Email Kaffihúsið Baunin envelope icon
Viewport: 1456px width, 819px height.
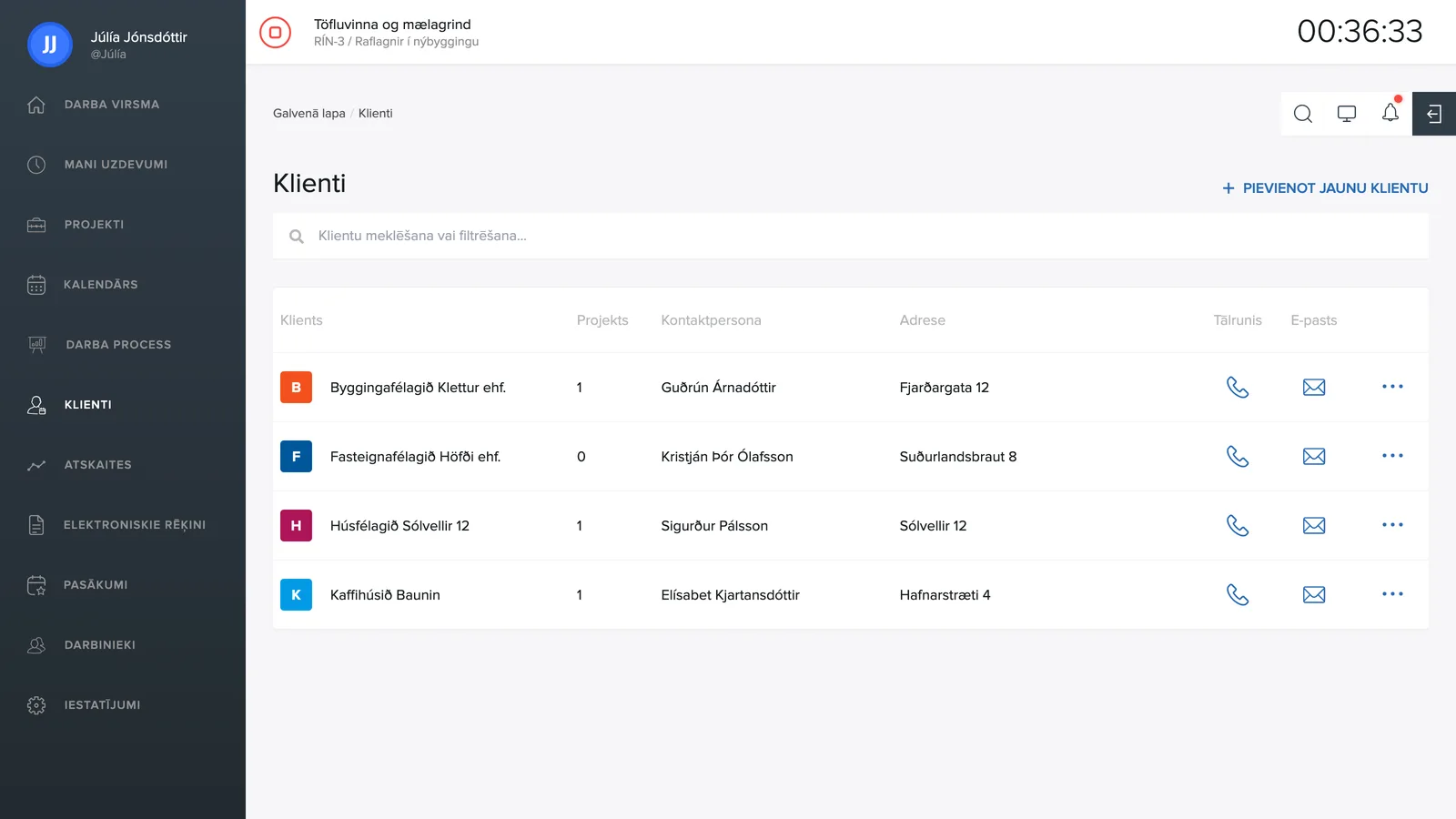[1314, 594]
